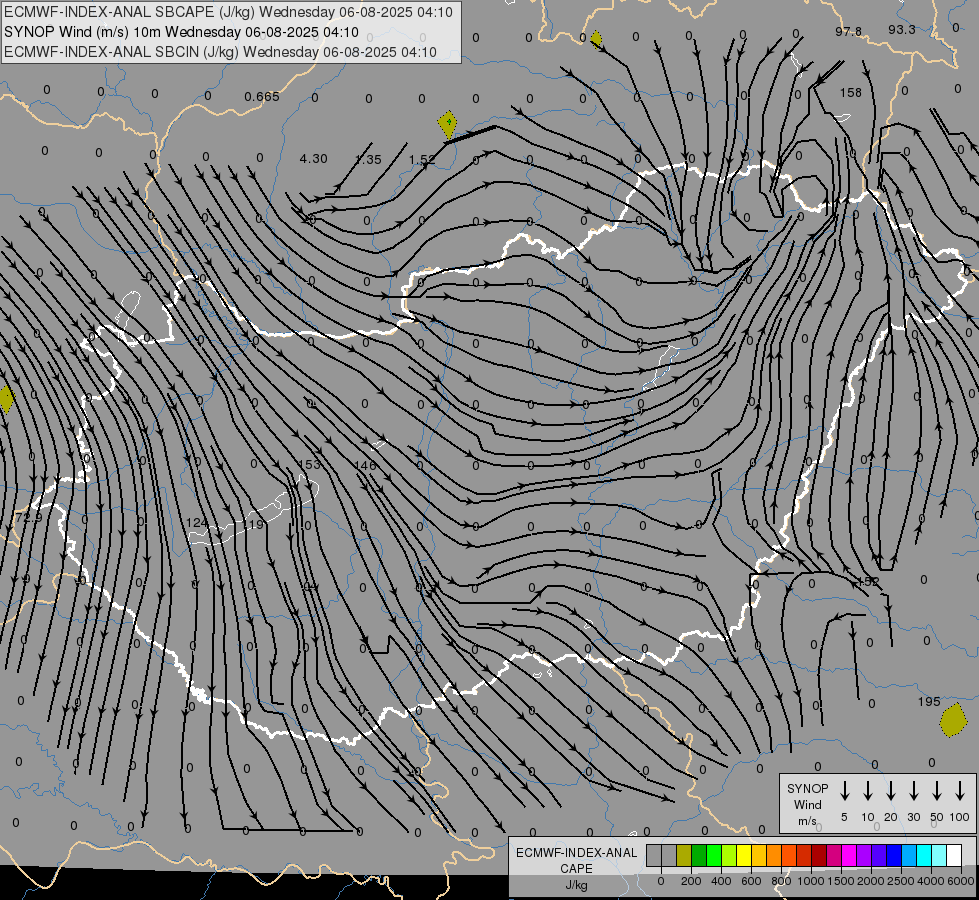The image size is (979, 900).
Task: Click the 30 m/s wind arrow in legend
Action: [x=913, y=790]
